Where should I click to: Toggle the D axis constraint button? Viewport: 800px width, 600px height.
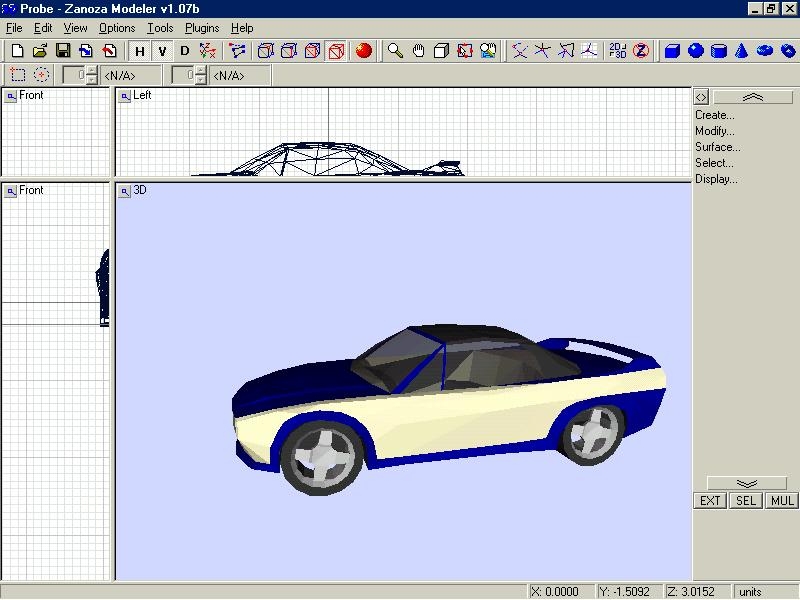(184, 50)
